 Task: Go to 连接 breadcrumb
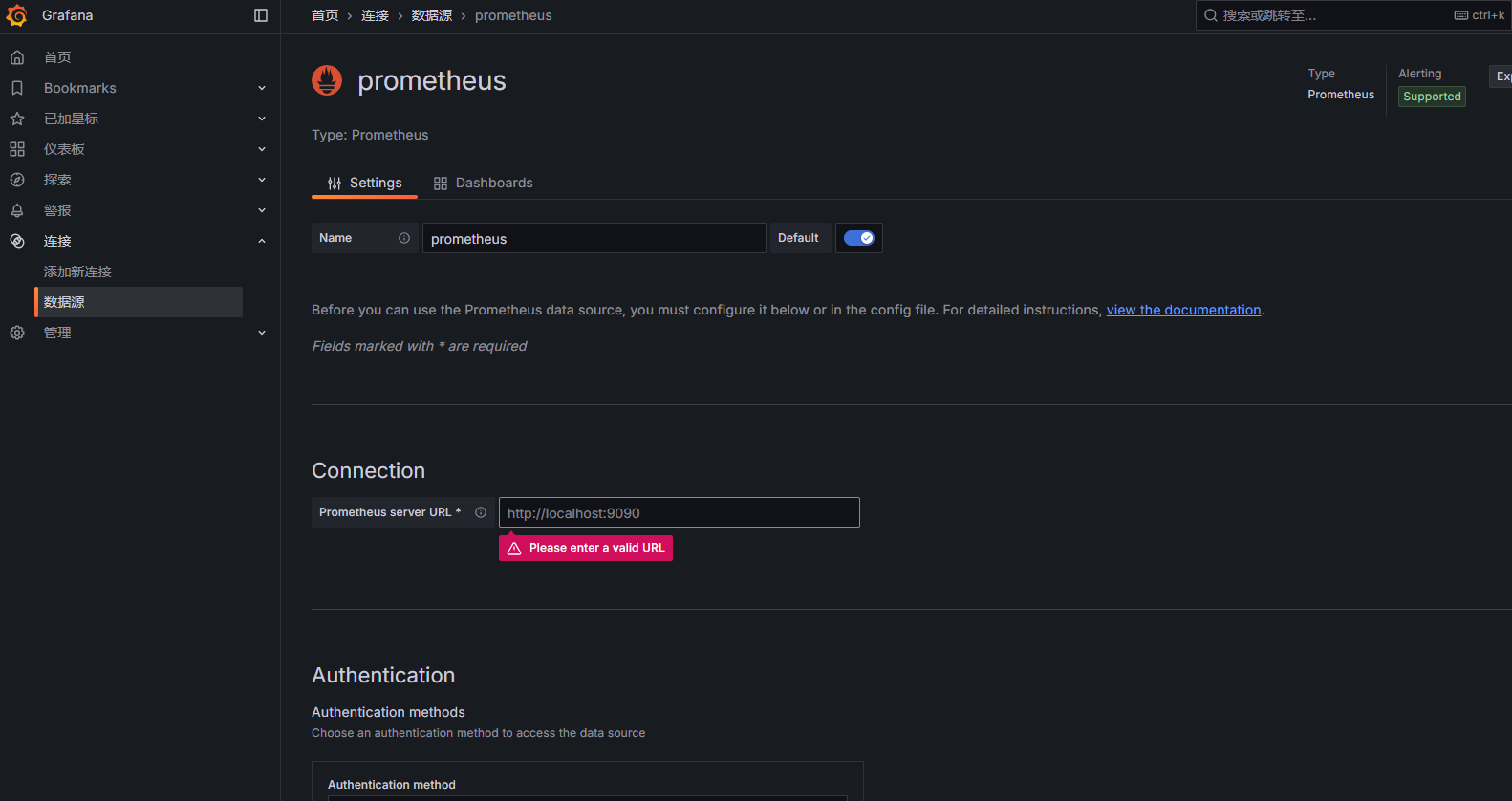click(375, 15)
